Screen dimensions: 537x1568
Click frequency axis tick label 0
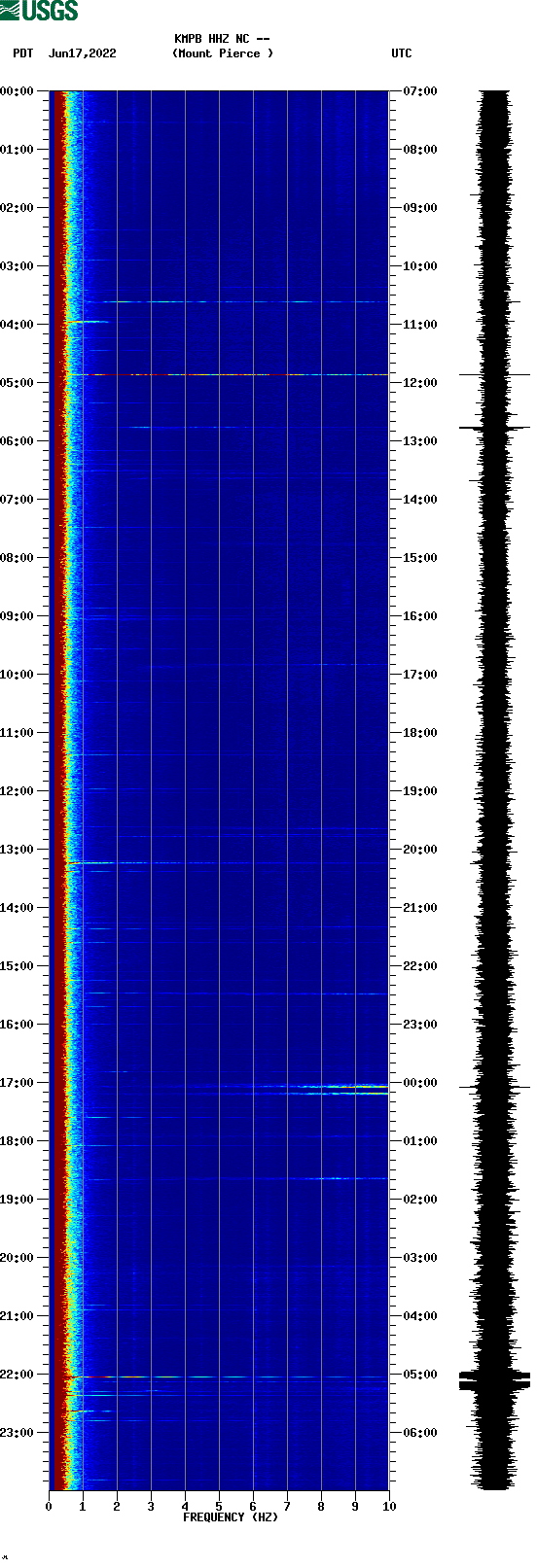(x=49, y=1507)
